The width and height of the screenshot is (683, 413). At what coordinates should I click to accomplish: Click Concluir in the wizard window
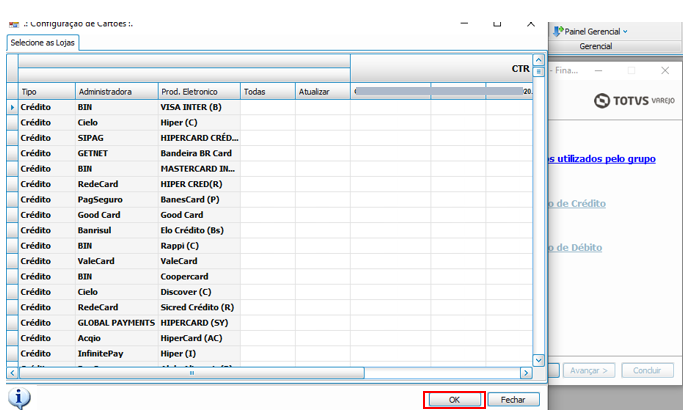(x=647, y=370)
